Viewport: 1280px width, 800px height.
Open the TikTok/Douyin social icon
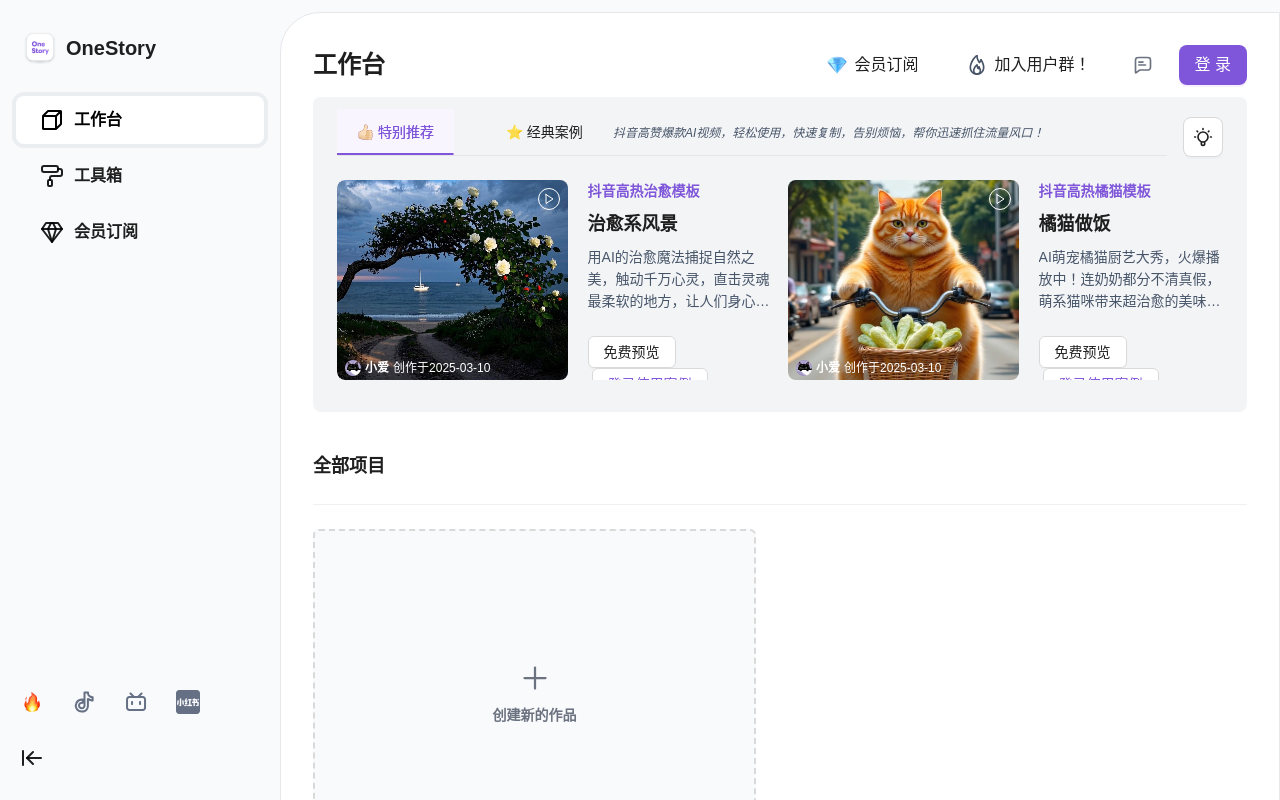pyautogui.click(x=84, y=702)
